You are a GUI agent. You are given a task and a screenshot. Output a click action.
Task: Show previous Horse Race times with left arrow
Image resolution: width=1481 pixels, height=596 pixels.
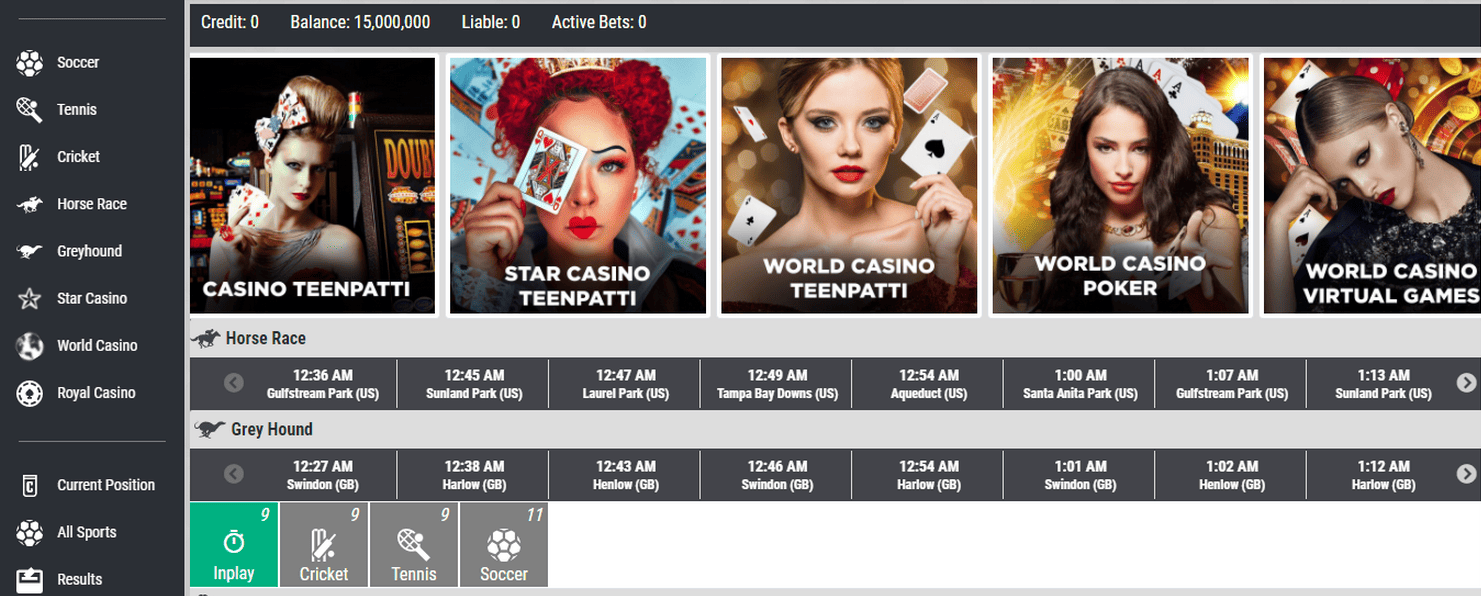233,383
